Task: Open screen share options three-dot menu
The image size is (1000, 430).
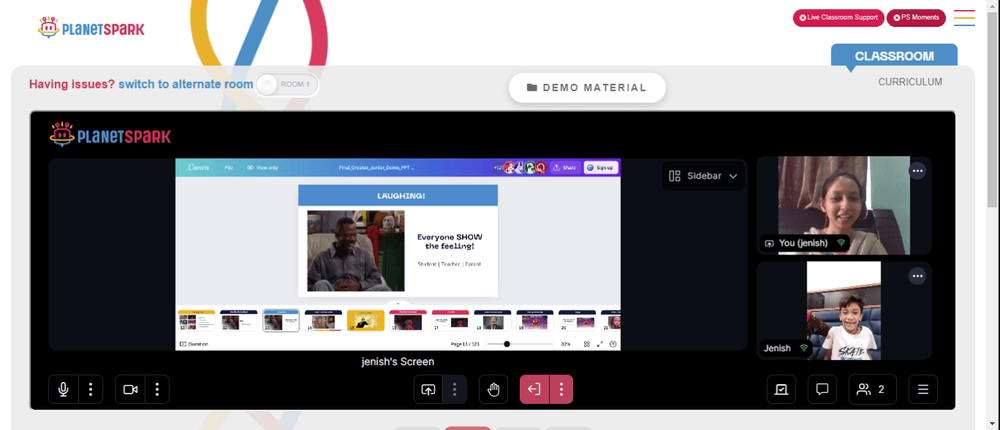Action: [x=455, y=389]
